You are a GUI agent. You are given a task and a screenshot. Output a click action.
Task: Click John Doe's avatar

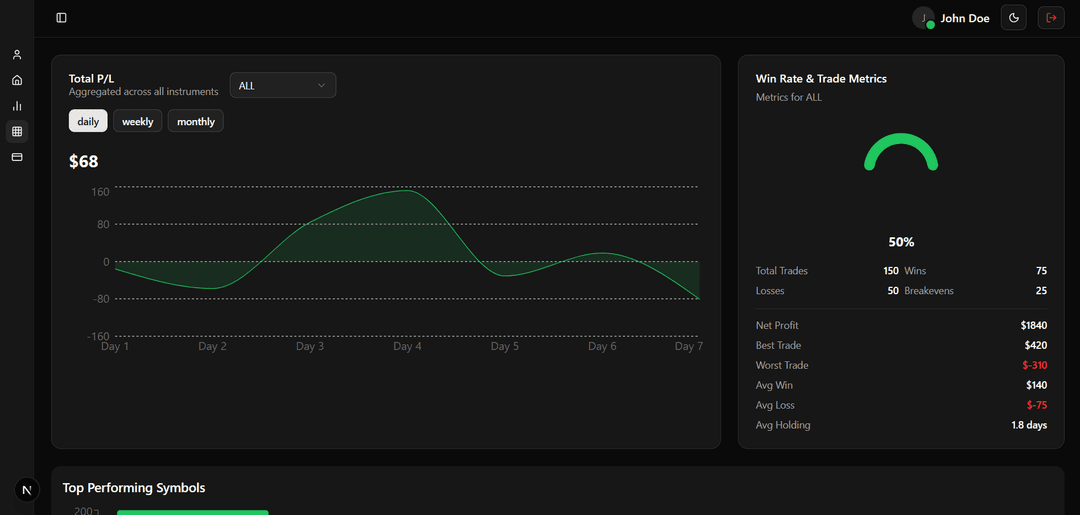923,18
